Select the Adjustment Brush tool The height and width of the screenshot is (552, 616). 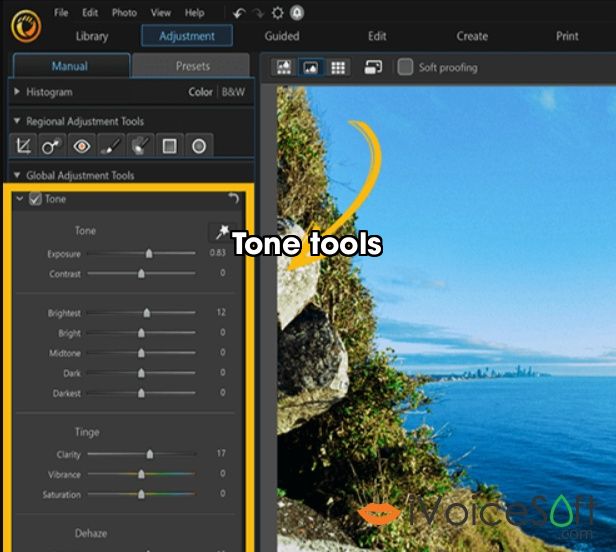click(111, 146)
